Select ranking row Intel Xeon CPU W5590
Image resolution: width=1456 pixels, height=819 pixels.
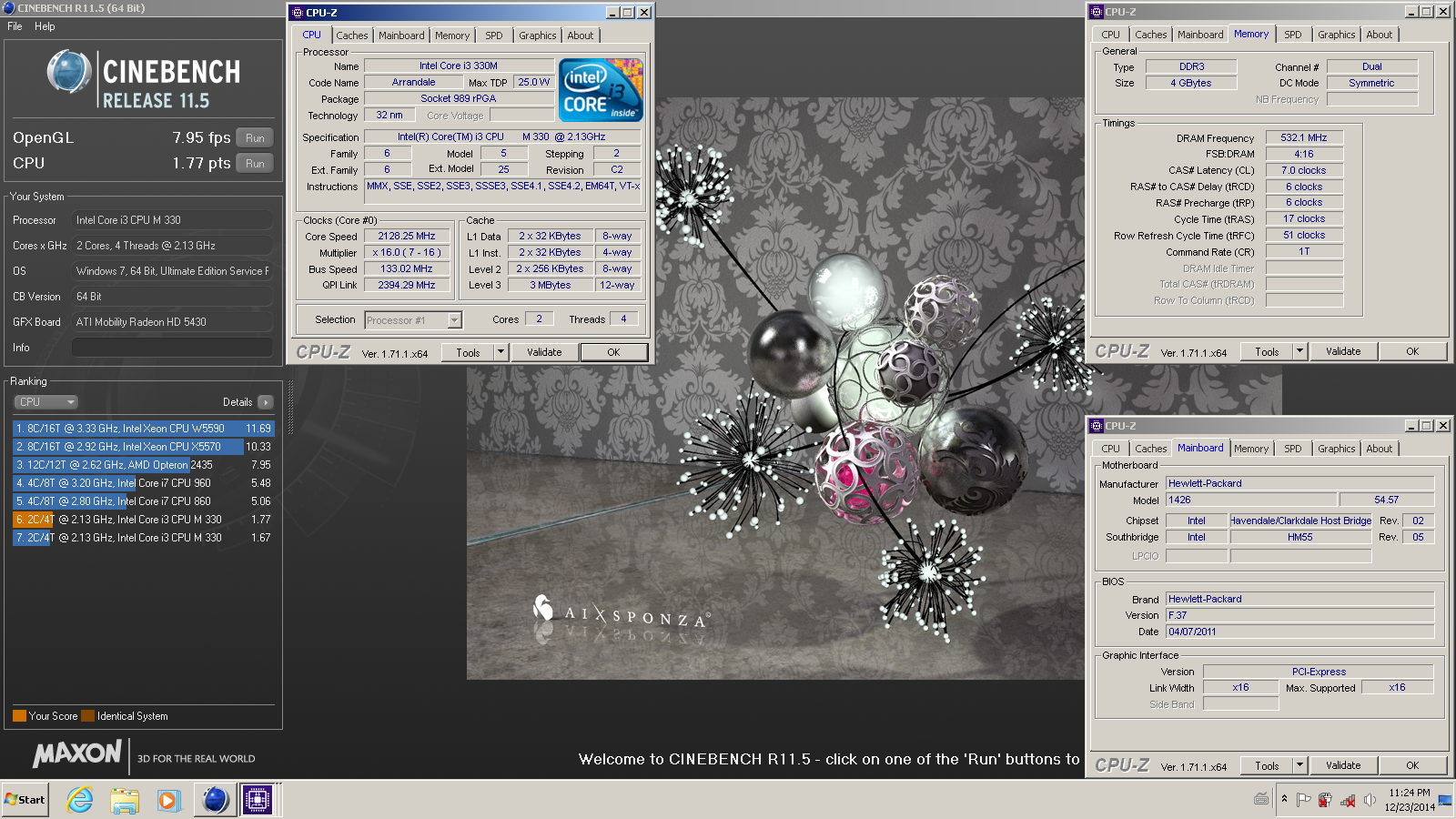tap(144, 429)
